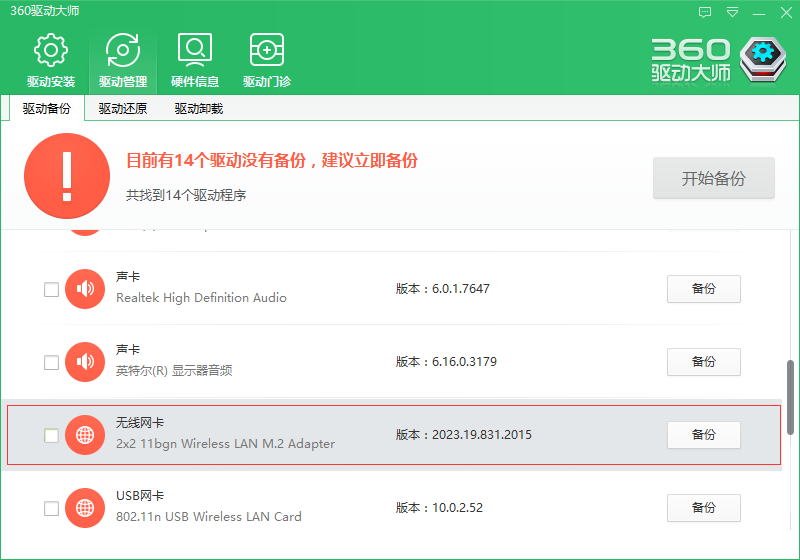Select the 802.11n USB Wireless LAN Card checkbox
This screenshot has height=560, width=800.
(x=51, y=508)
